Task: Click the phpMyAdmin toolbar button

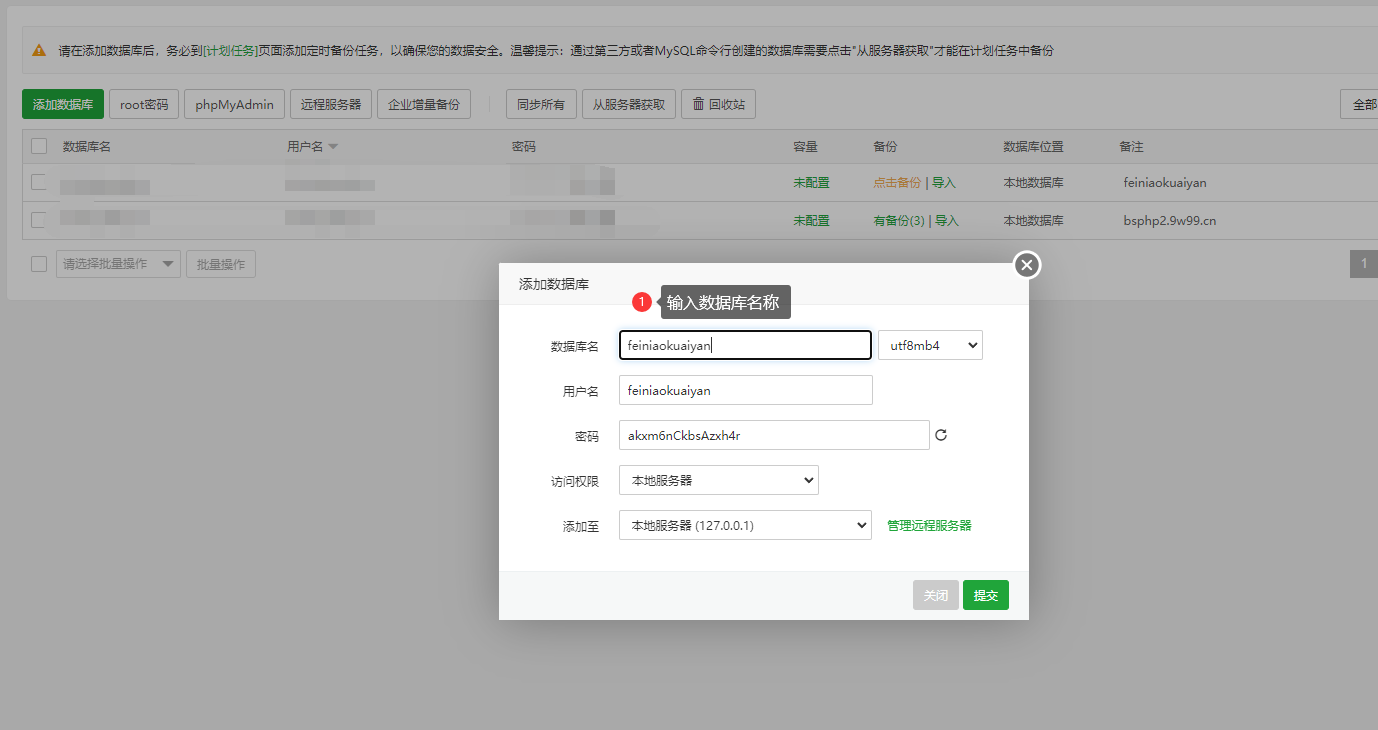Action: pos(234,104)
